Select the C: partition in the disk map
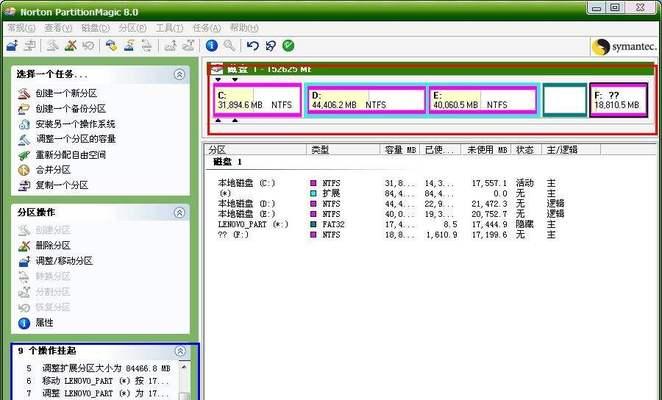 point(257,100)
